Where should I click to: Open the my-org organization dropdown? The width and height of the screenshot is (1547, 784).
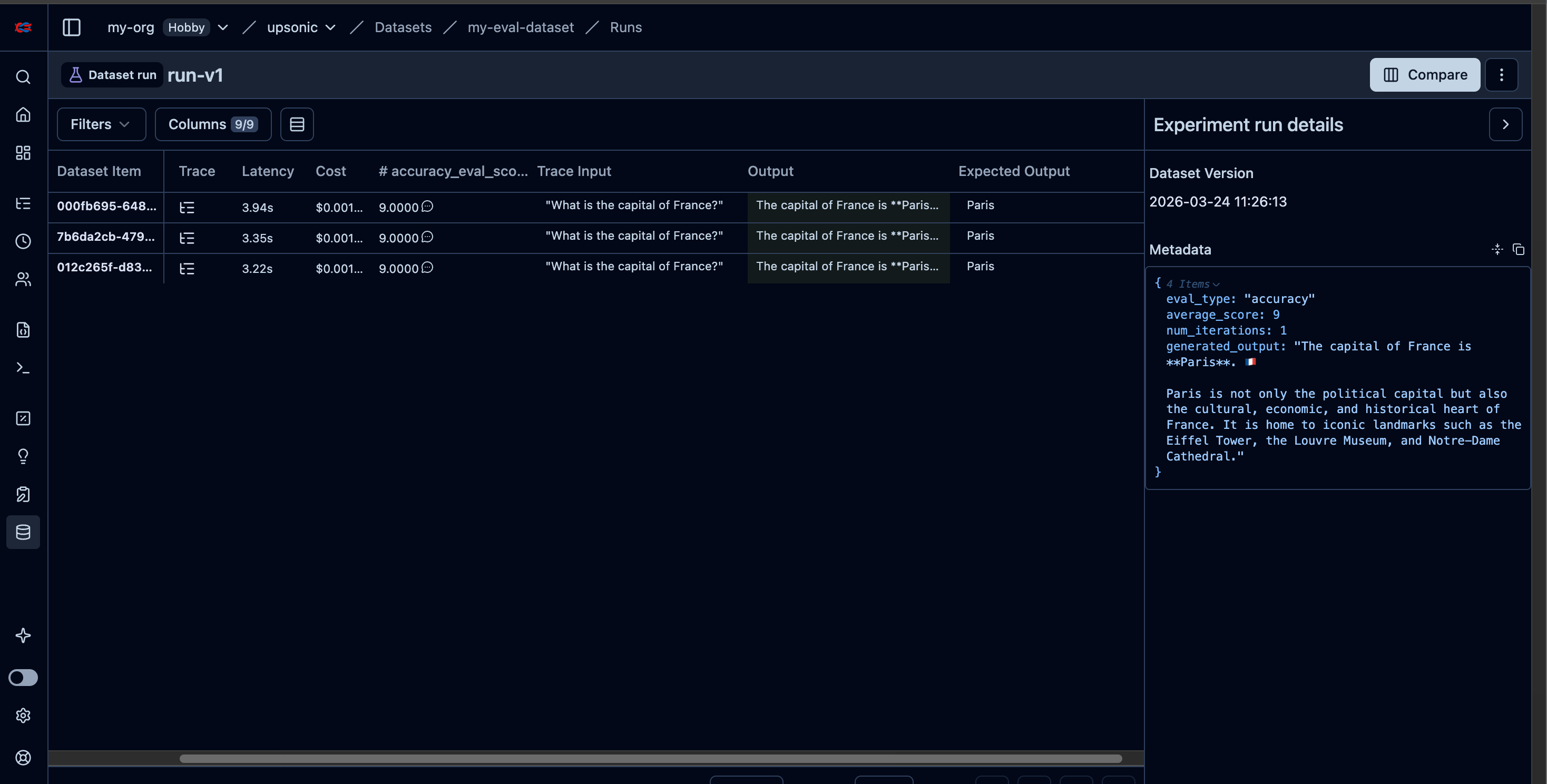coord(223,27)
